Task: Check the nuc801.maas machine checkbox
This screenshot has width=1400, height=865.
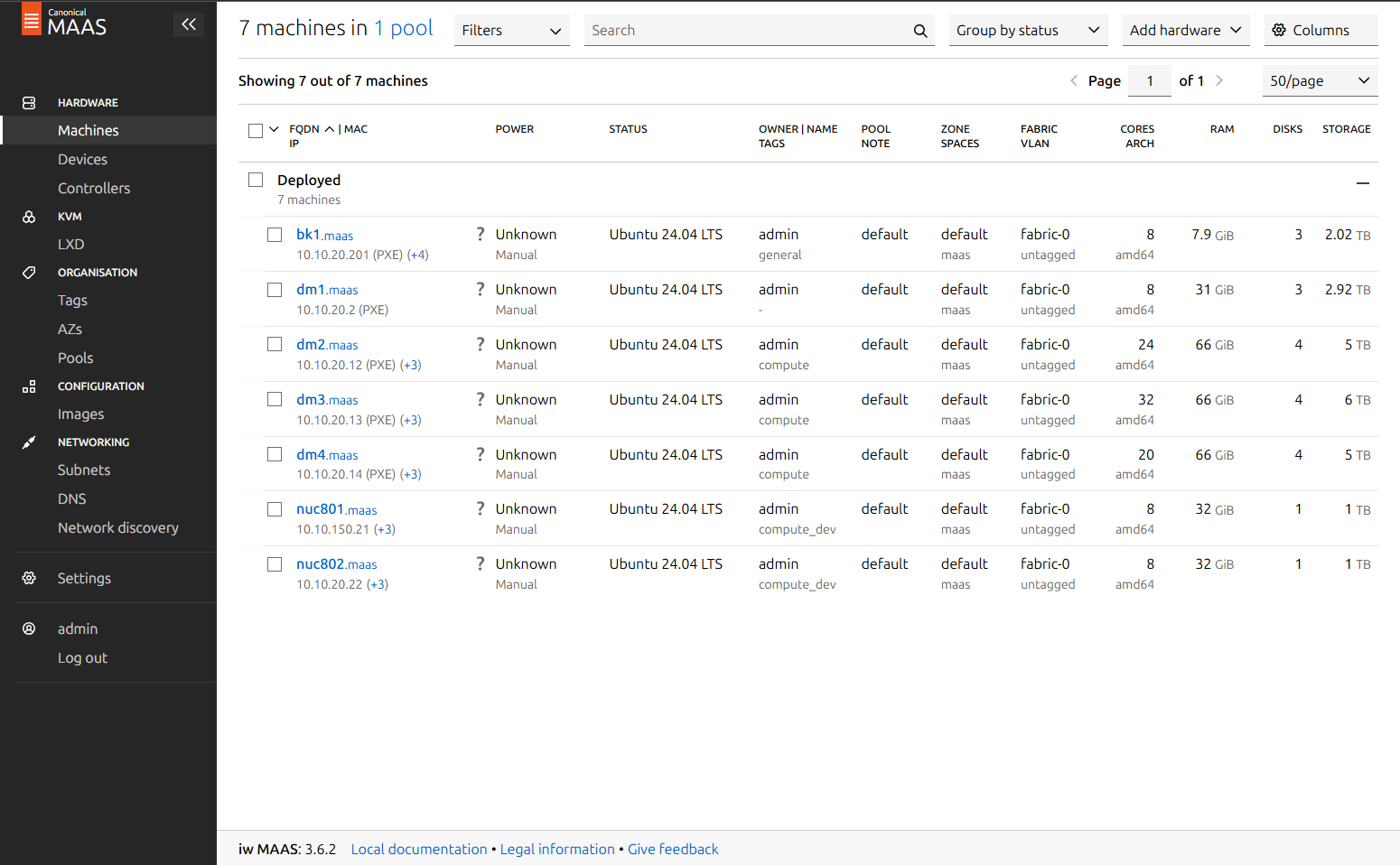Action: click(275, 509)
